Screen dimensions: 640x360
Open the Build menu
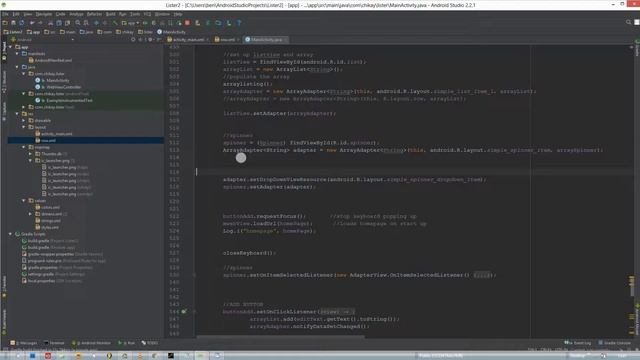pos(111,14)
